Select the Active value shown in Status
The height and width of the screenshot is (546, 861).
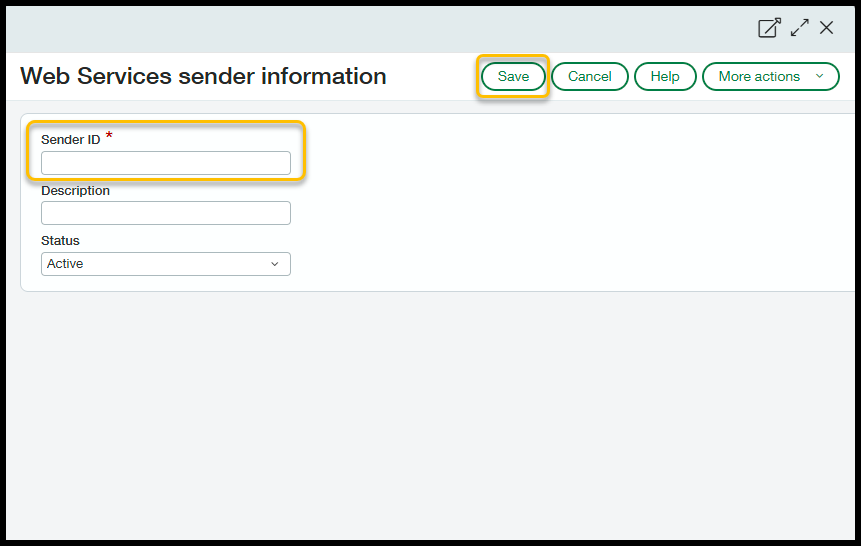66,264
